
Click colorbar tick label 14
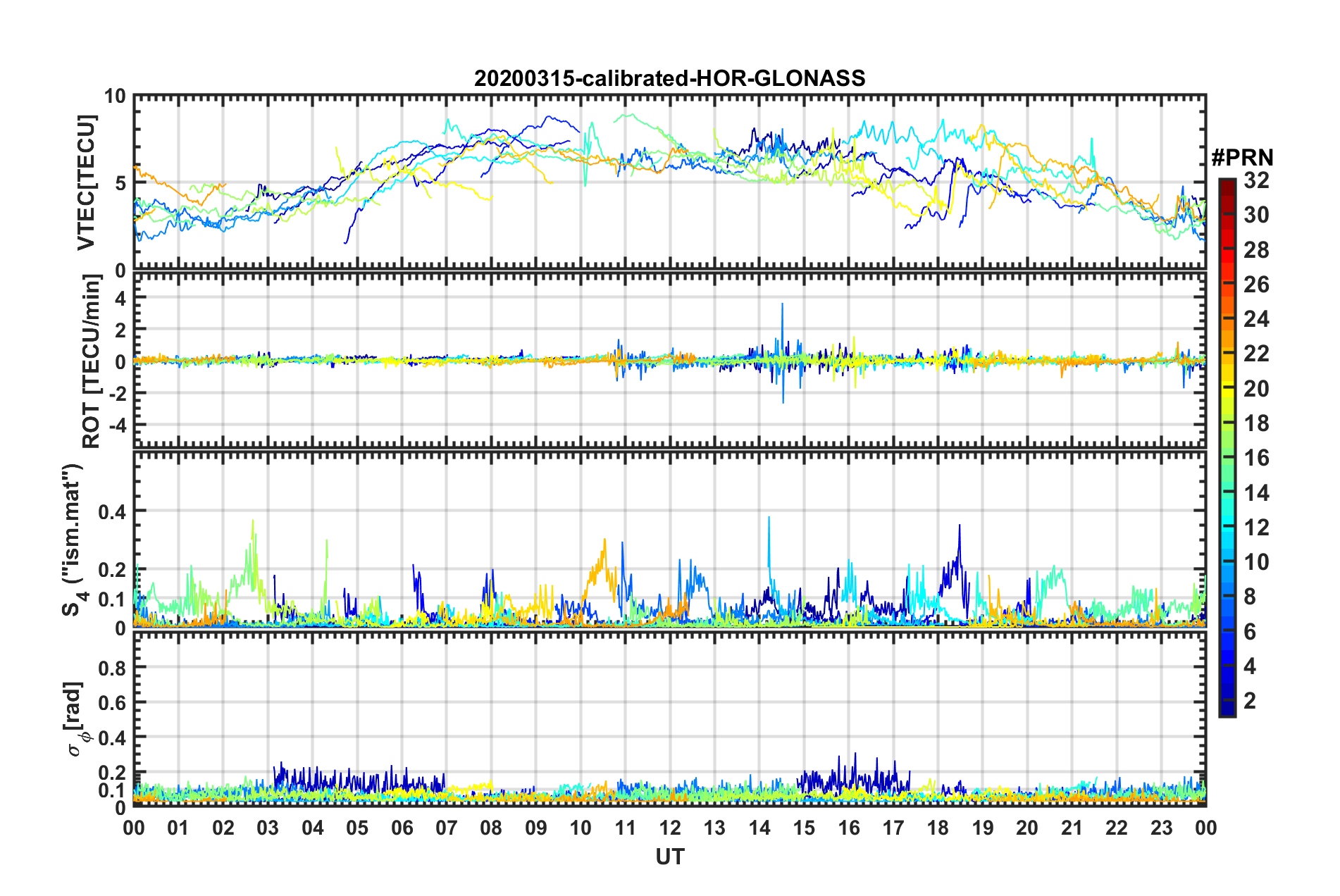tap(1256, 492)
